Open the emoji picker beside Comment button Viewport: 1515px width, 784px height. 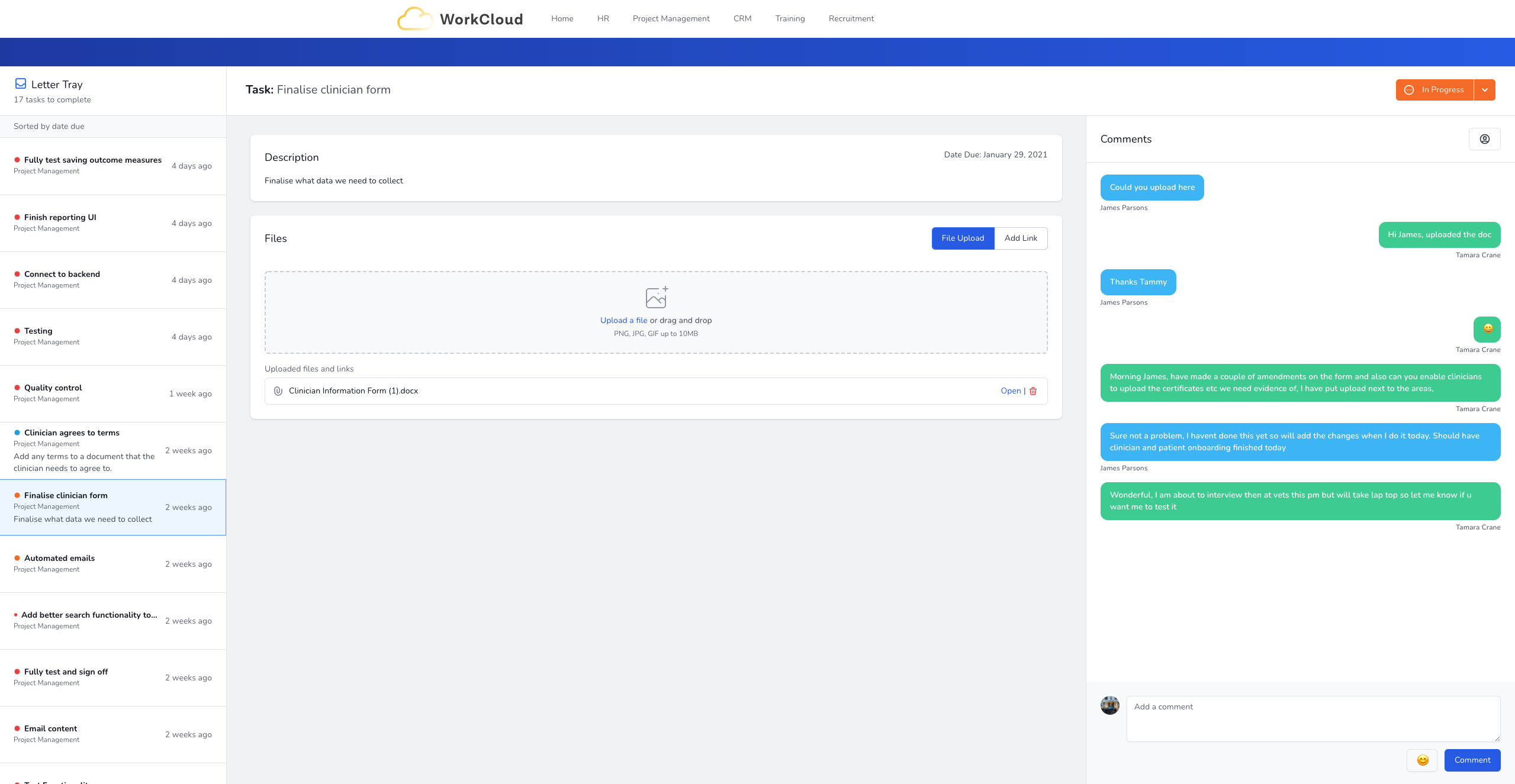click(1421, 760)
